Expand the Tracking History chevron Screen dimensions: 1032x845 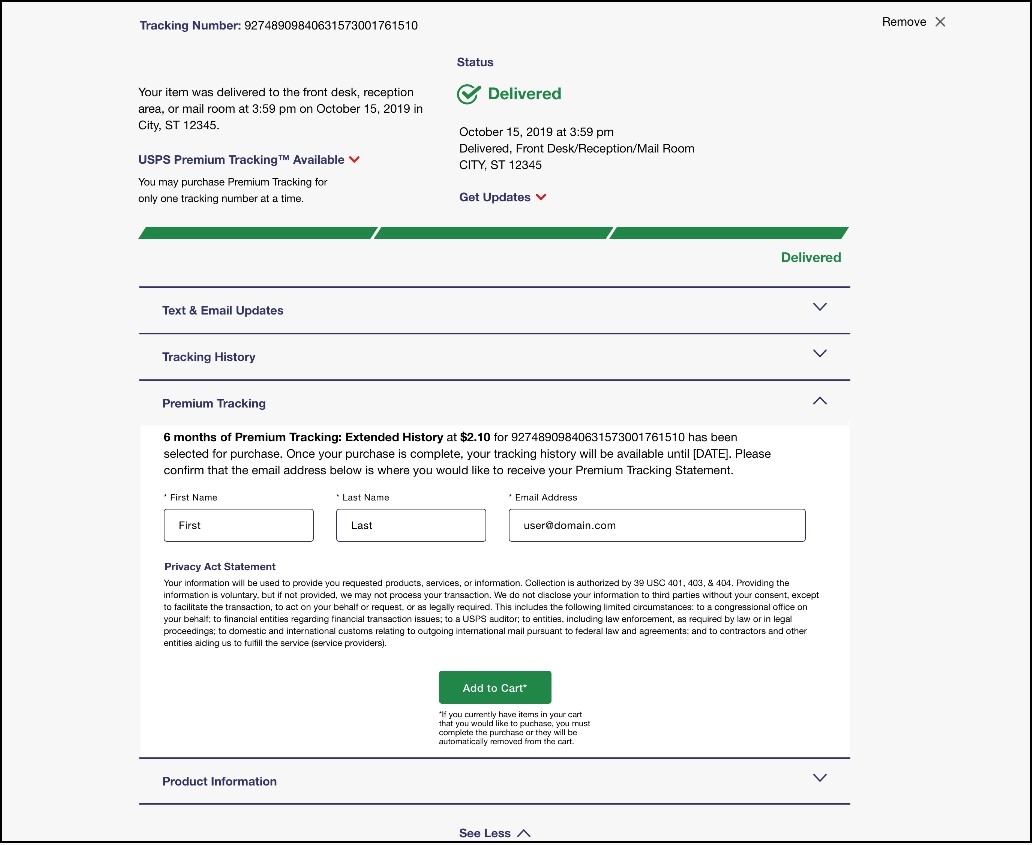pos(819,354)
